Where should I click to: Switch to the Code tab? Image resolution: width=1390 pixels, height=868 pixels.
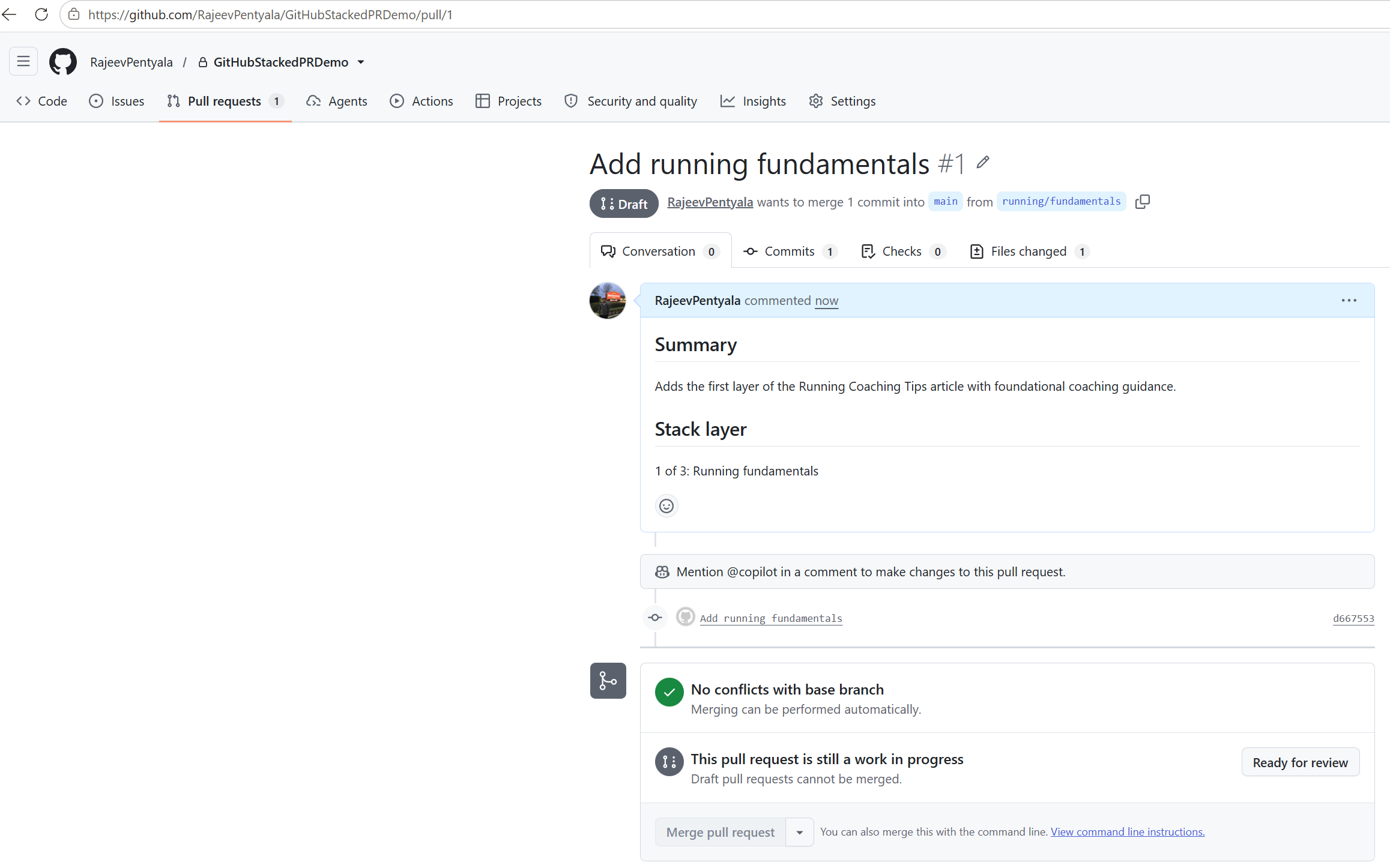(42, 101)
